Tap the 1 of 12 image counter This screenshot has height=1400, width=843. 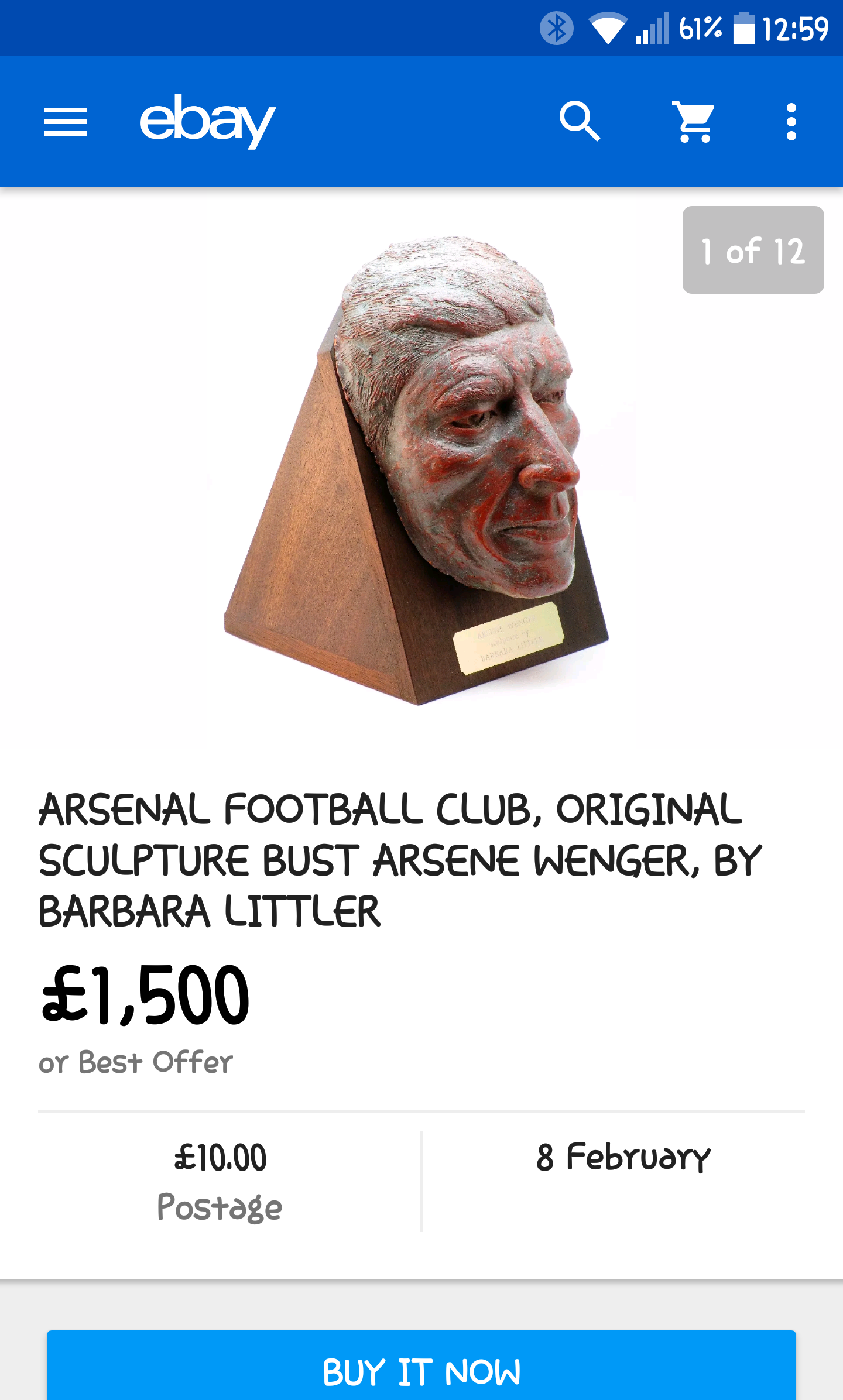753,250
